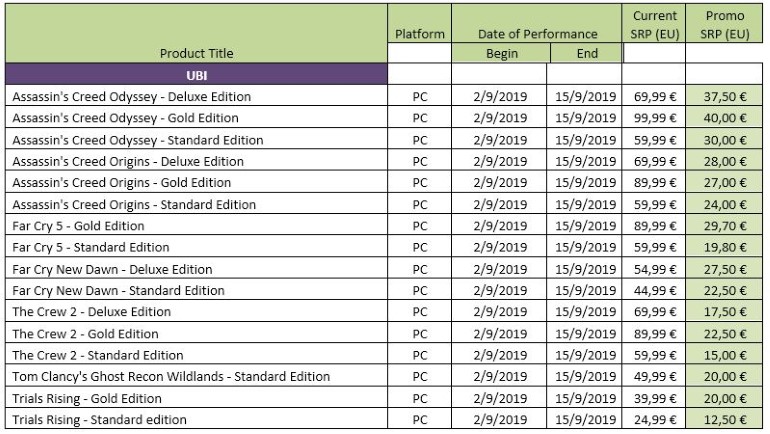Click the Date of Performance header
770x434 pixels.
(x=537, y=34)
